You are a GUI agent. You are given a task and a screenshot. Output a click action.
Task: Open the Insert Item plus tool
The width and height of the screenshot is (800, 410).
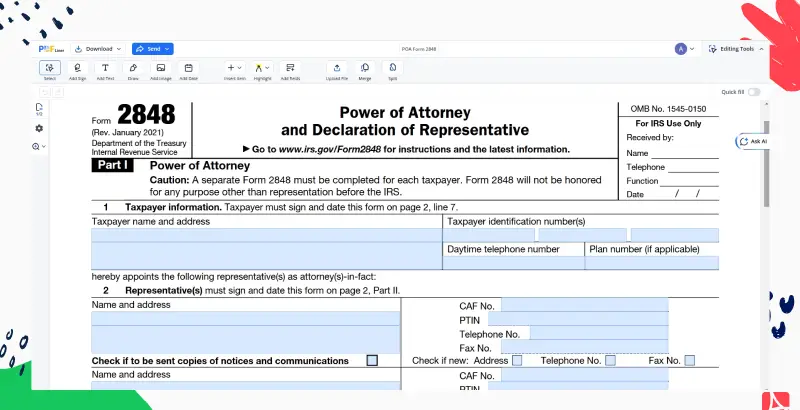[x=231, y=68]
